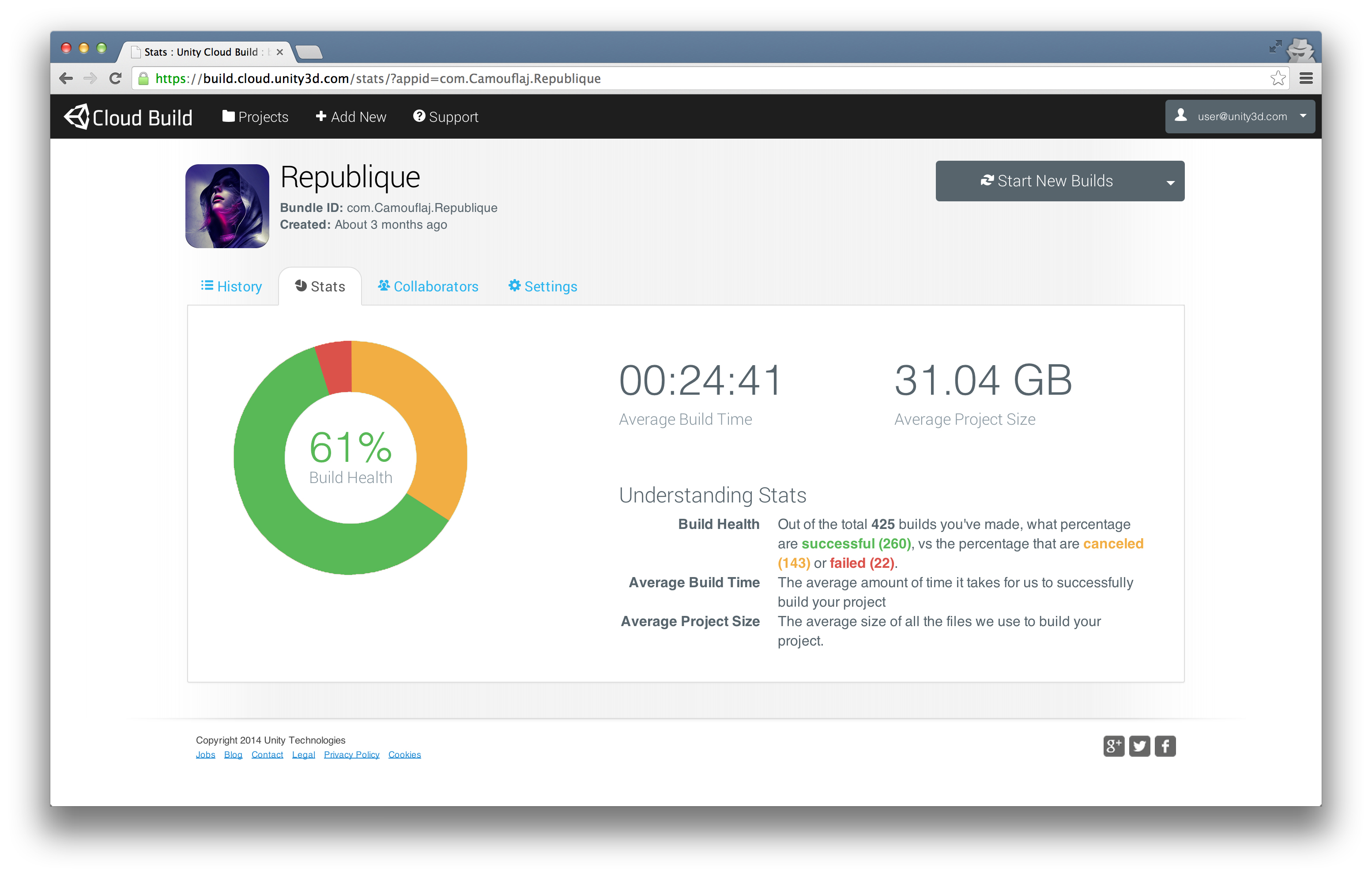
Task: Click the Bundle ID com.Camouflaj.Republique text
Action: pyautogui.click(x=388, y=208)
